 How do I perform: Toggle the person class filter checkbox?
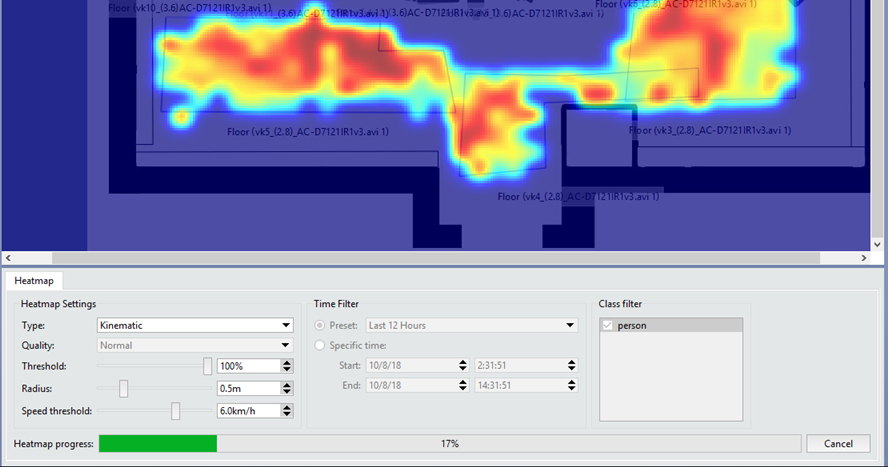tap(607, 325)
